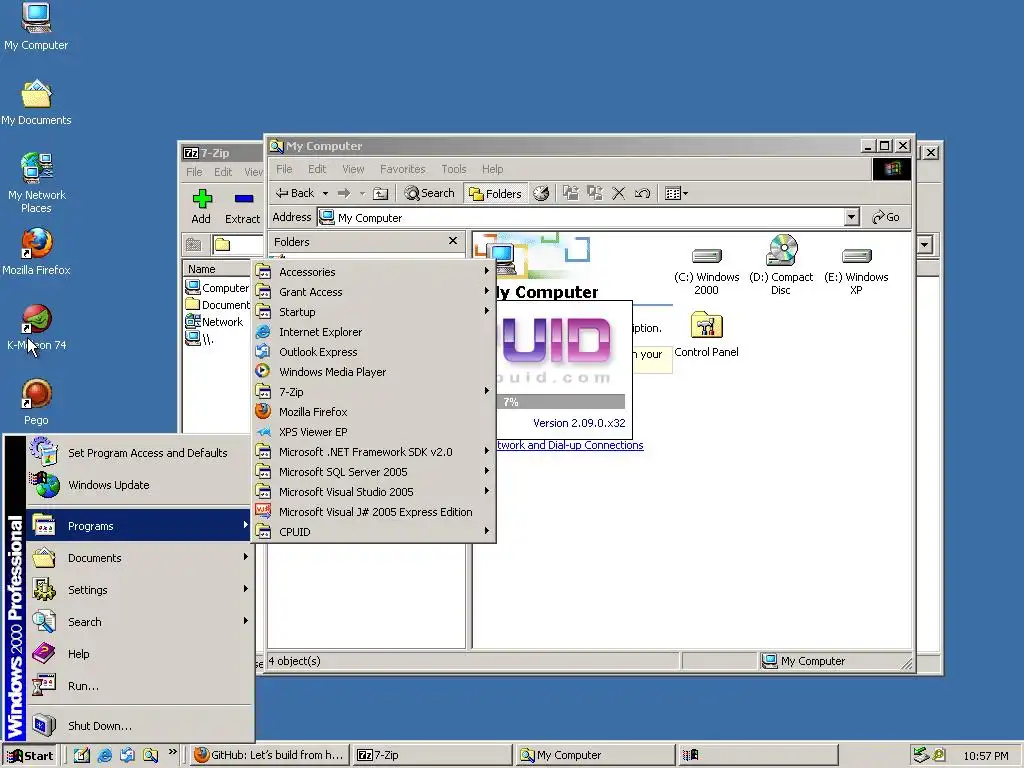Click the Start button
This screenshot has height=768, width=1024.
tap(30, 756)
